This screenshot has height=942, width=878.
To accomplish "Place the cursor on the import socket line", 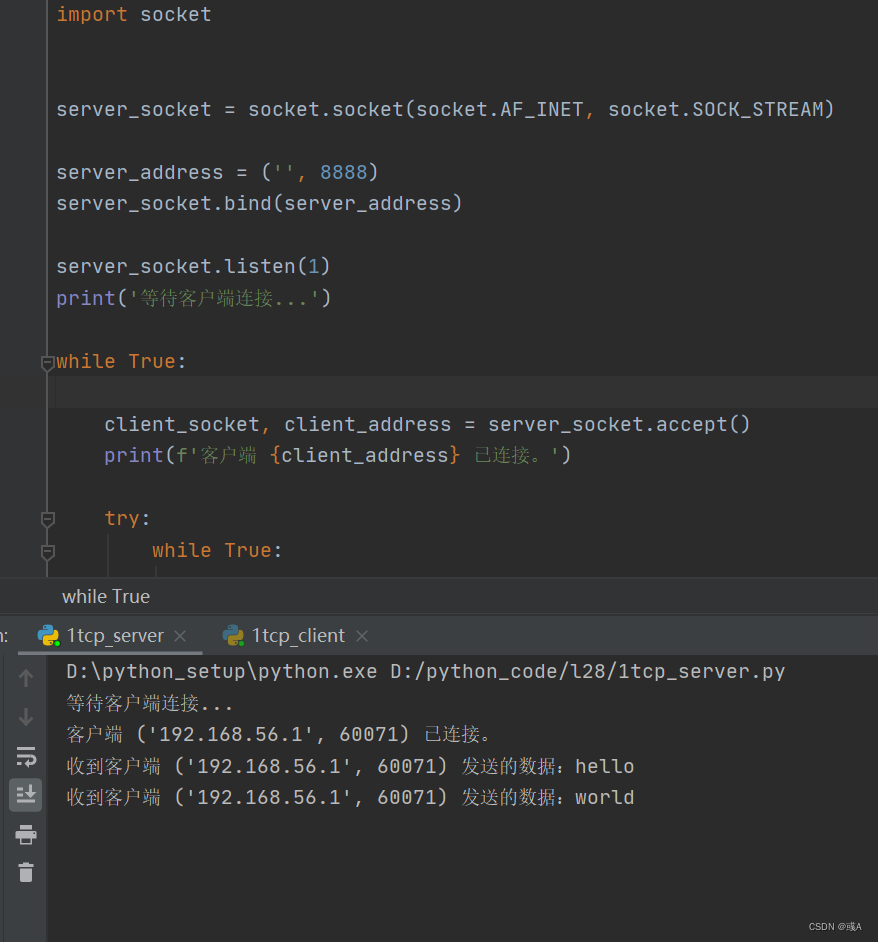I will point(134,14).
